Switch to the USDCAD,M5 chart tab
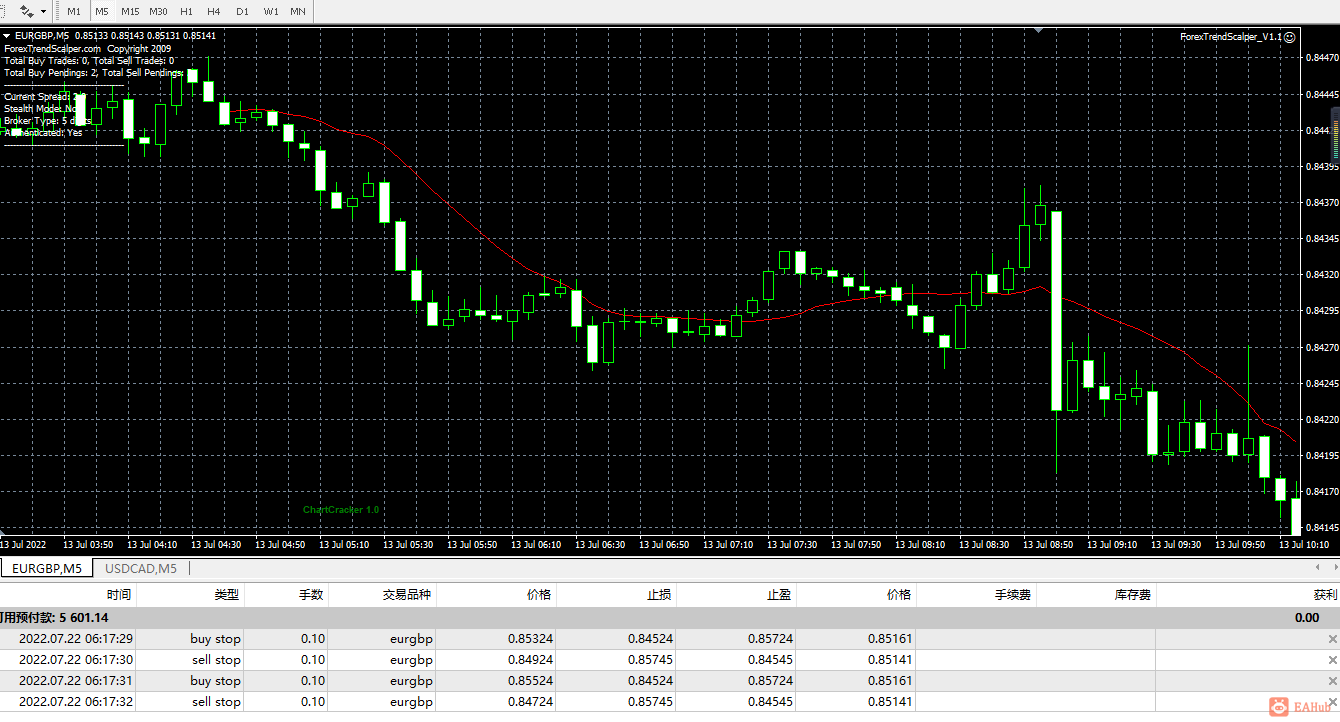This screenshot has height=722, width=1340. (141, 568)
